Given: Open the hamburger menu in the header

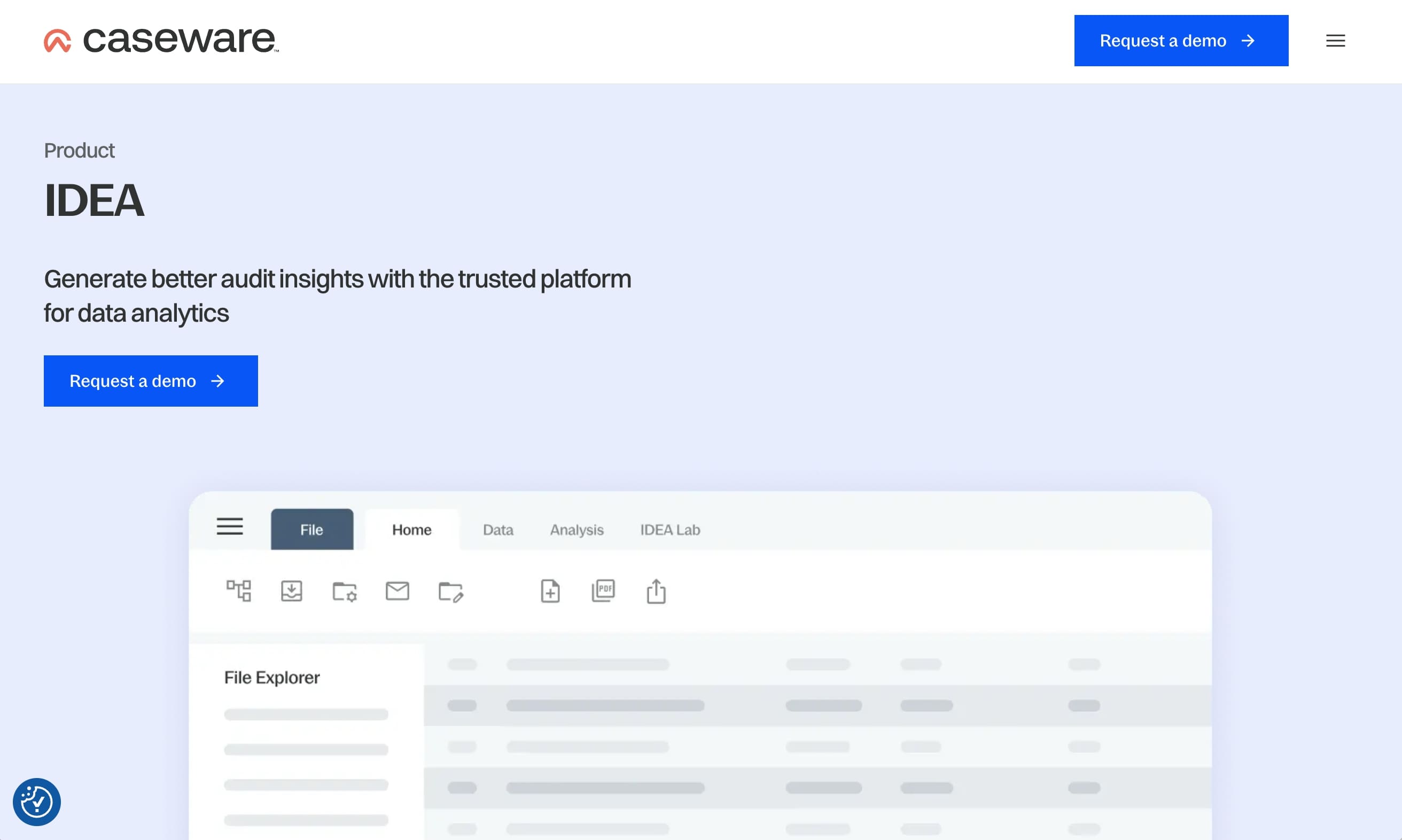Looking at the screenshot, I should tap(1335, 41).
